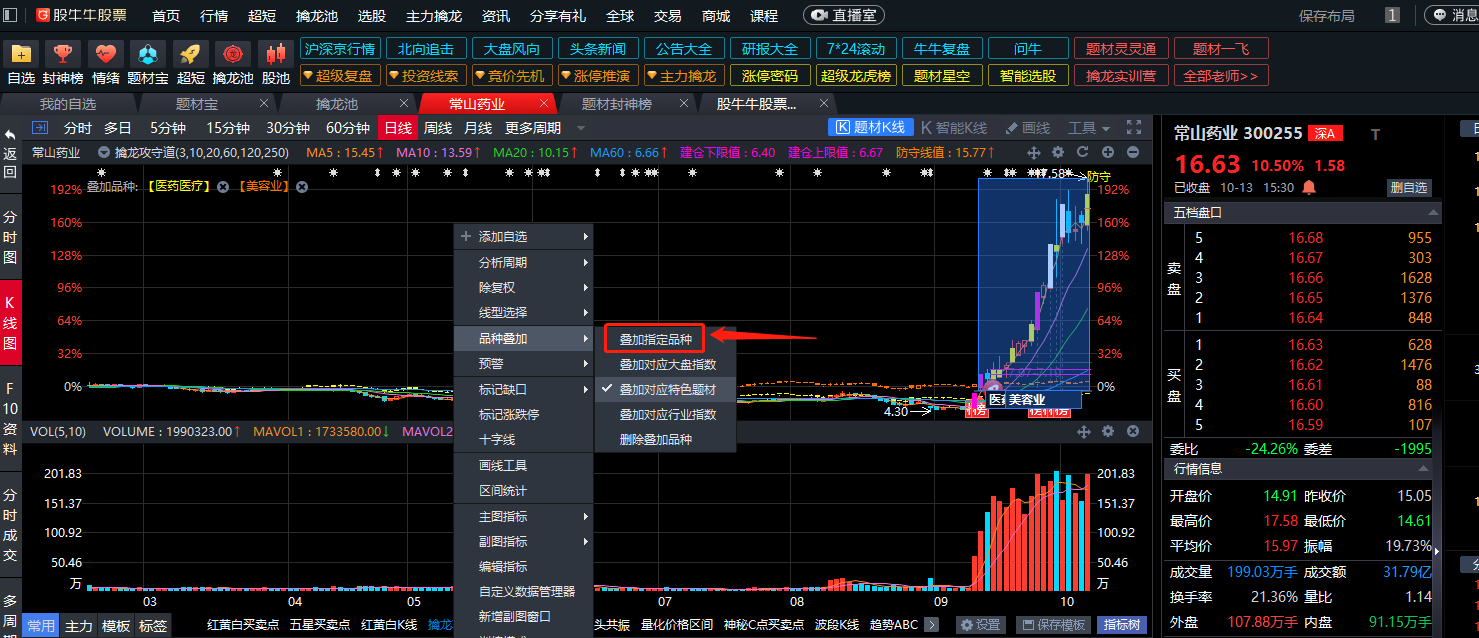Click the 沪深京行情 button
This screenshot has height=638, width=1479.
[340, 49]
